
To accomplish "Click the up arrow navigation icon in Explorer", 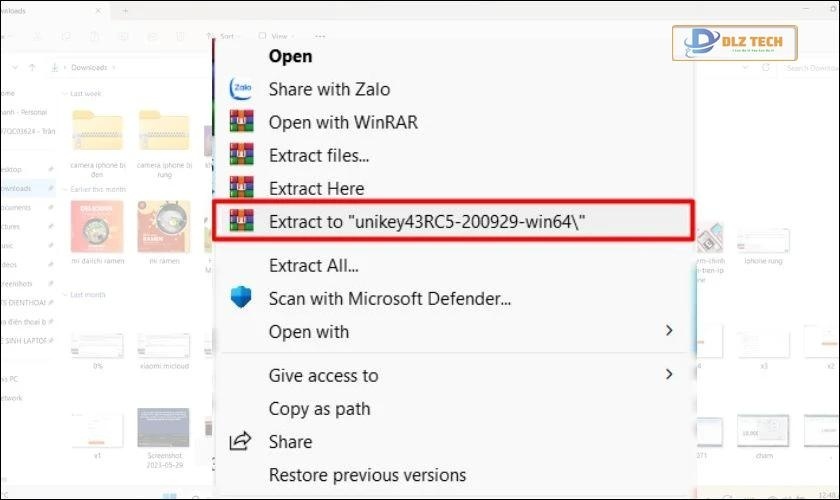I will [32, 68].
